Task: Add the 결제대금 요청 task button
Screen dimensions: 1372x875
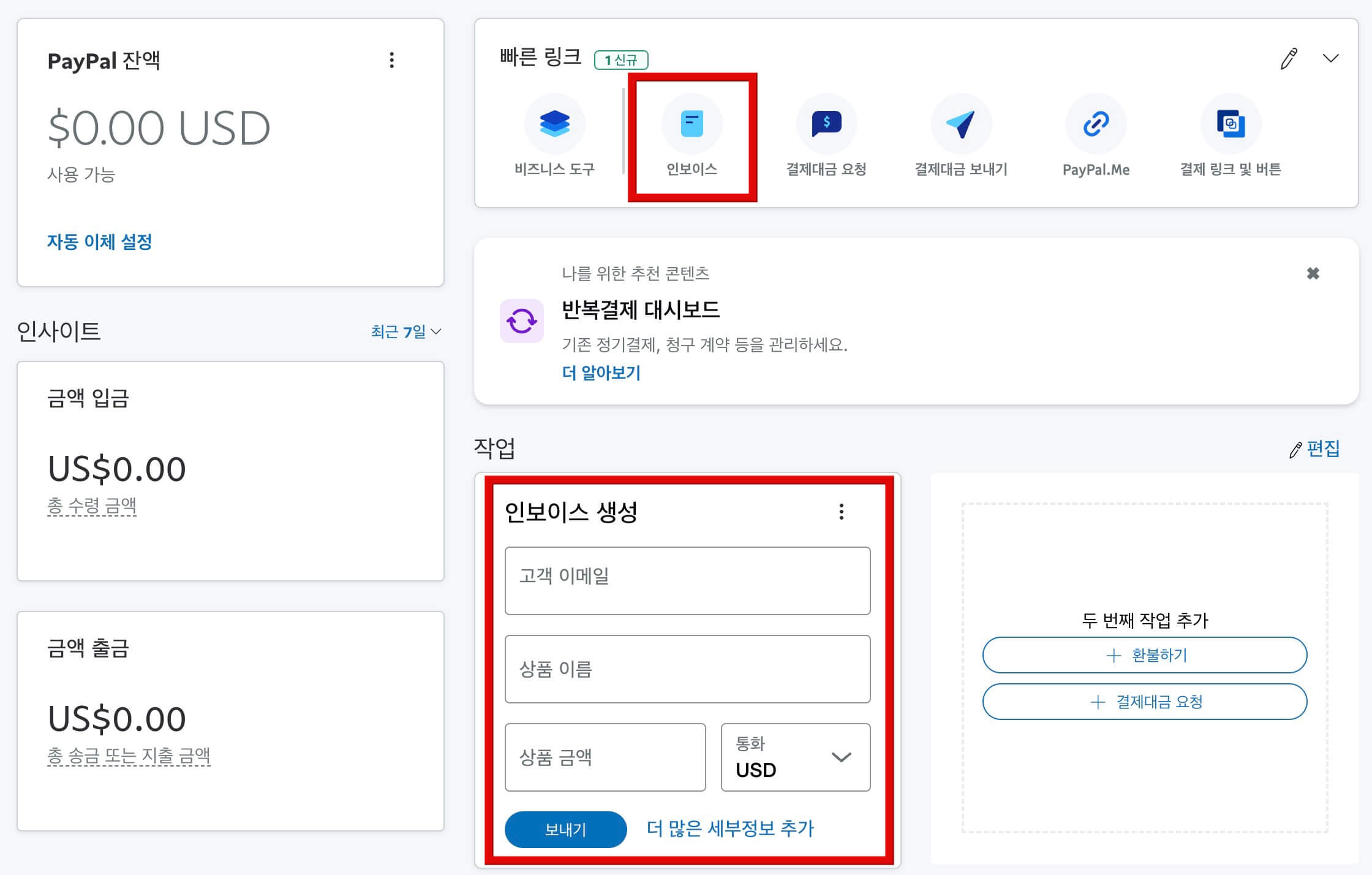Action: click(1145, 702)
